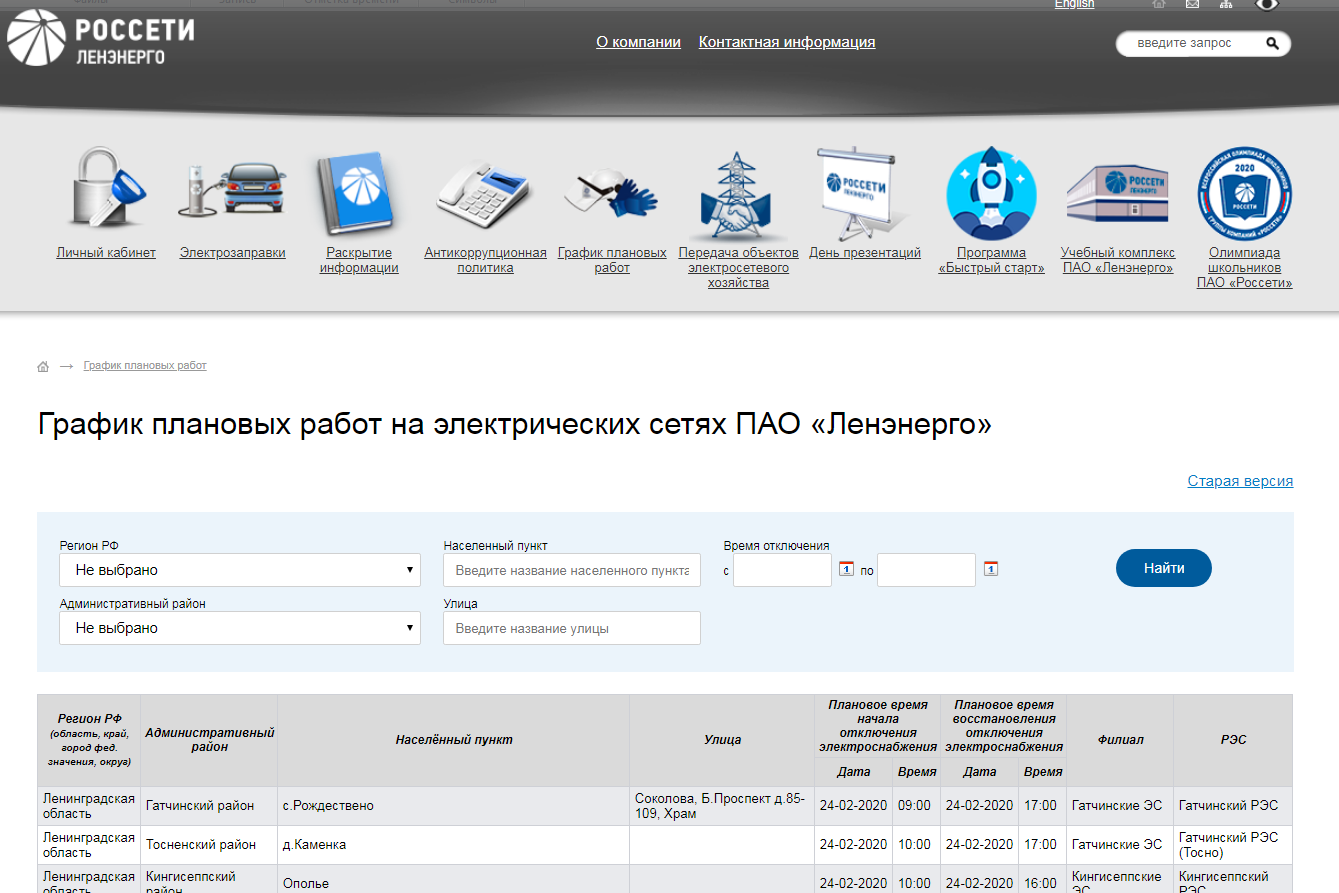Open Передача объектов электросетевого хозяйства link

coord(738,268)
